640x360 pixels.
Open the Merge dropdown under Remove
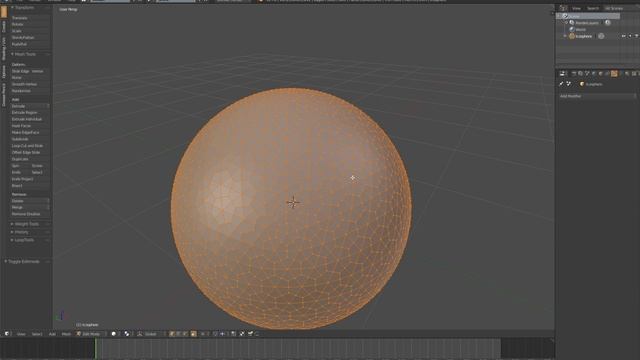(30, 207)
